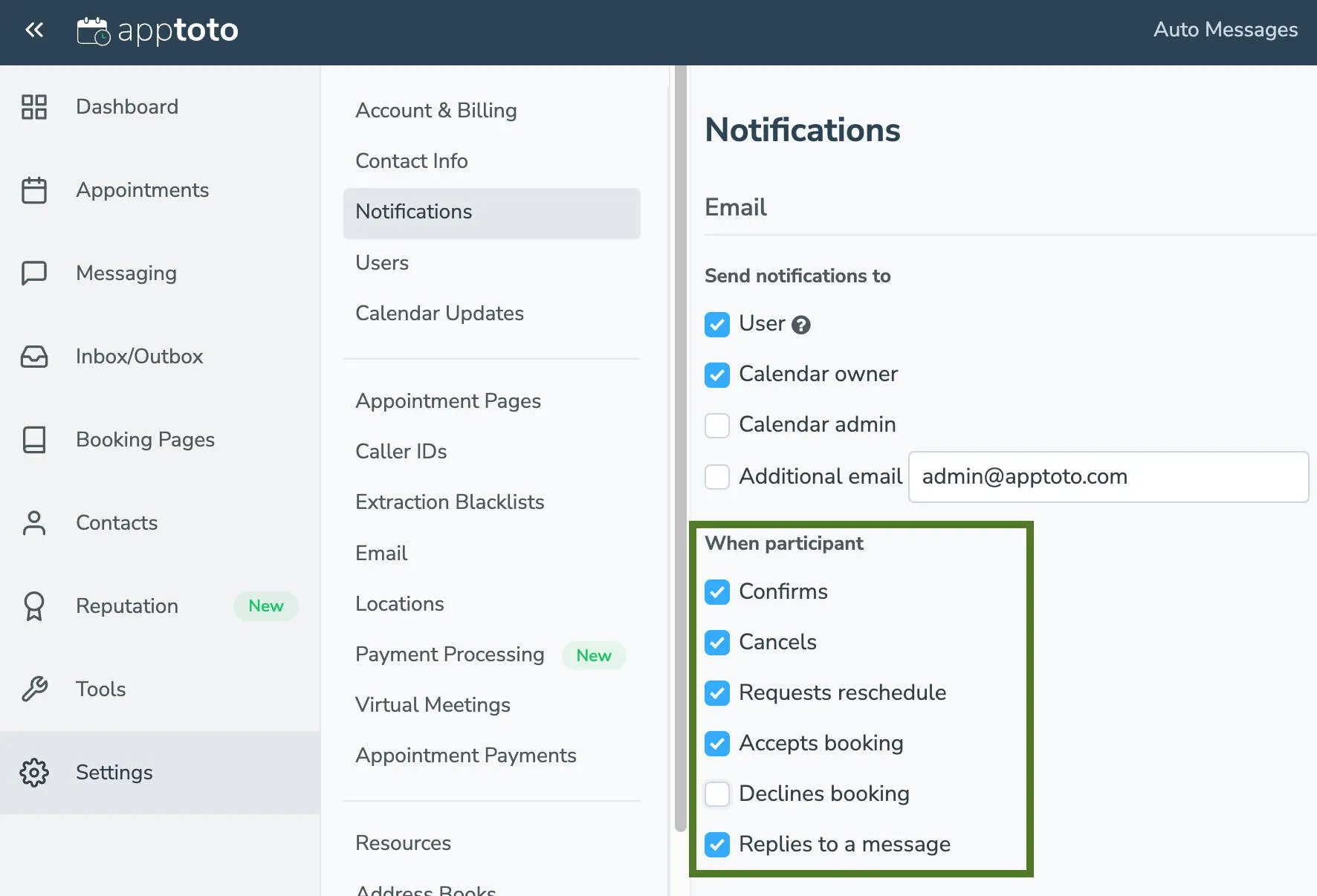Select the Appointments calendar icon
This screenshot has width=1317, height=896.
[x=33, y=189]
